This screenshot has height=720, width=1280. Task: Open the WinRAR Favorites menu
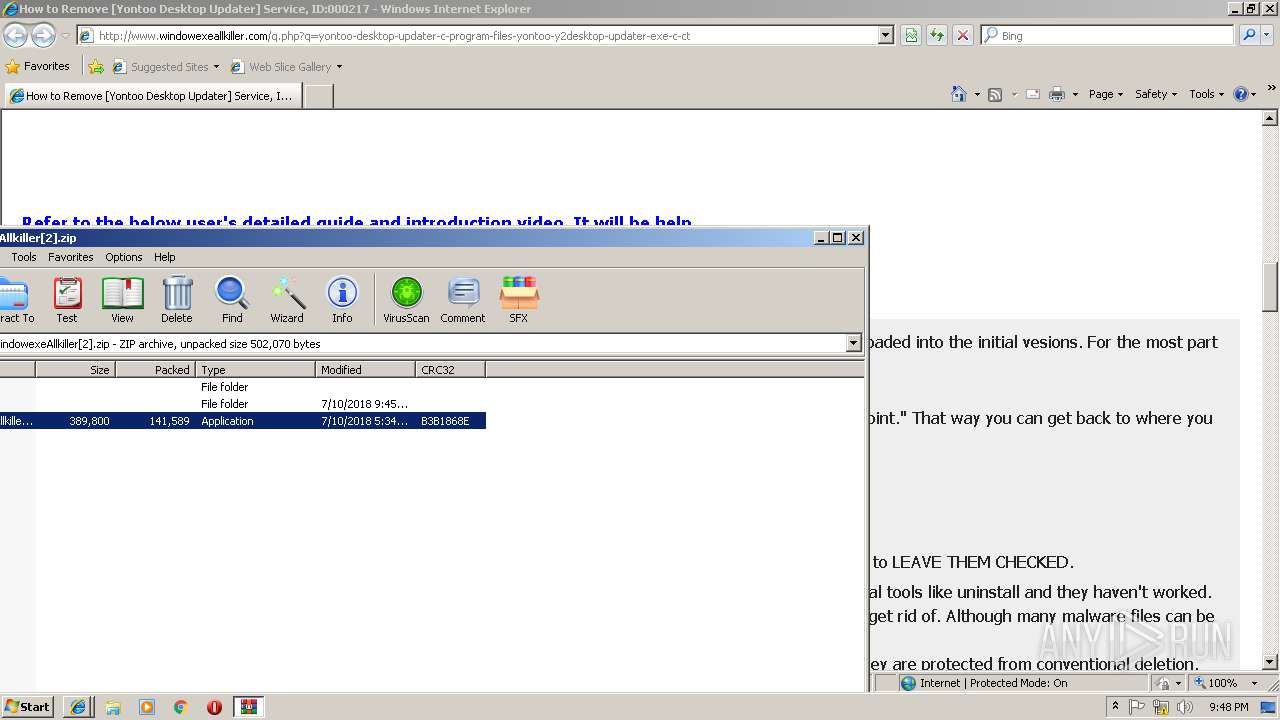pyautogui.click(x=71, y=257)
